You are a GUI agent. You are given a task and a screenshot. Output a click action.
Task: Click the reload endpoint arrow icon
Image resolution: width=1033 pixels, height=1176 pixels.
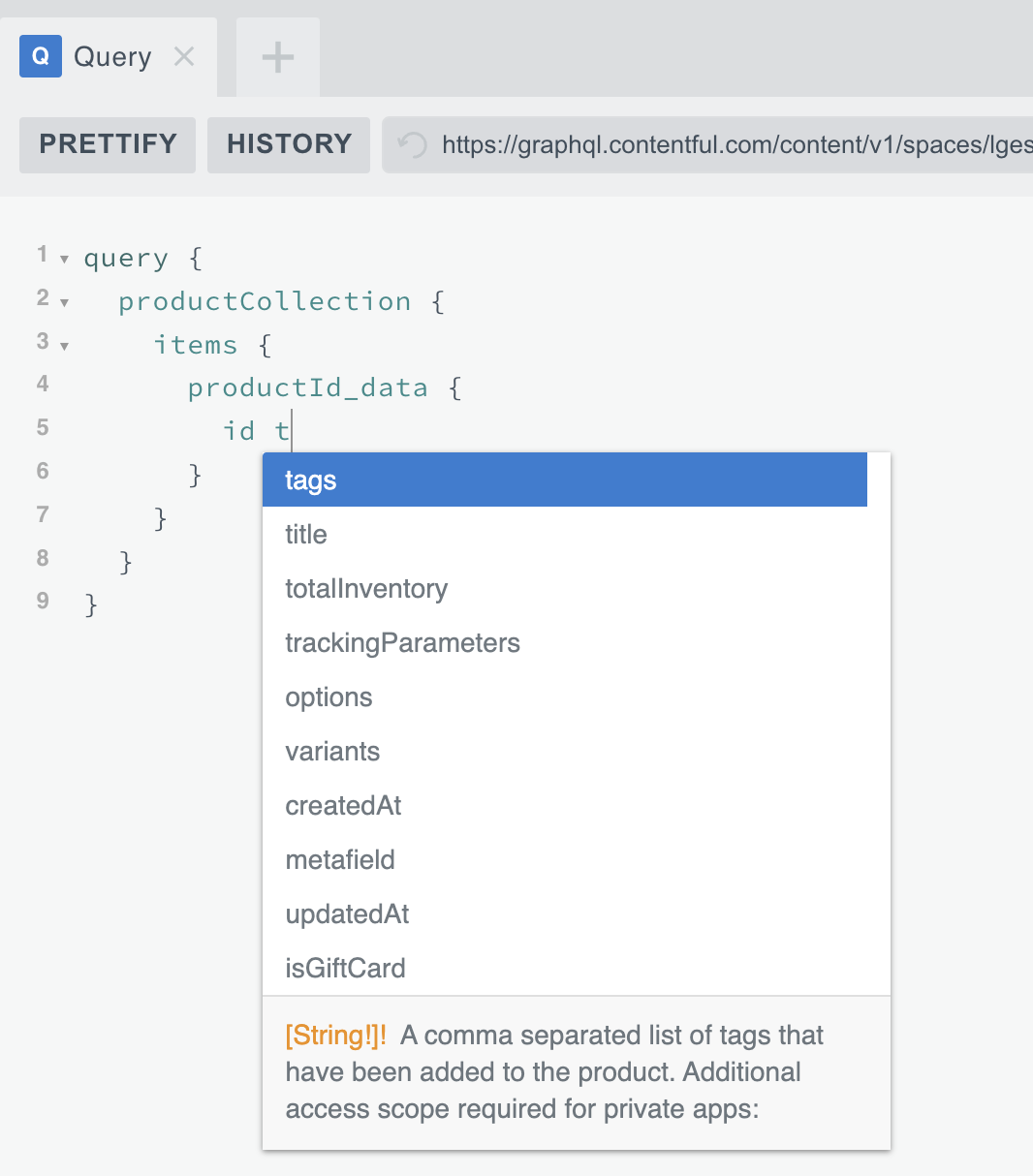pyautogui.click(x=413, y=145)
